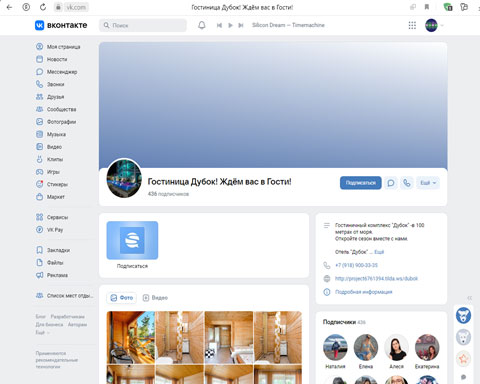
Task: Open the balcony terrace photo
Action: (x=131, y=337)
